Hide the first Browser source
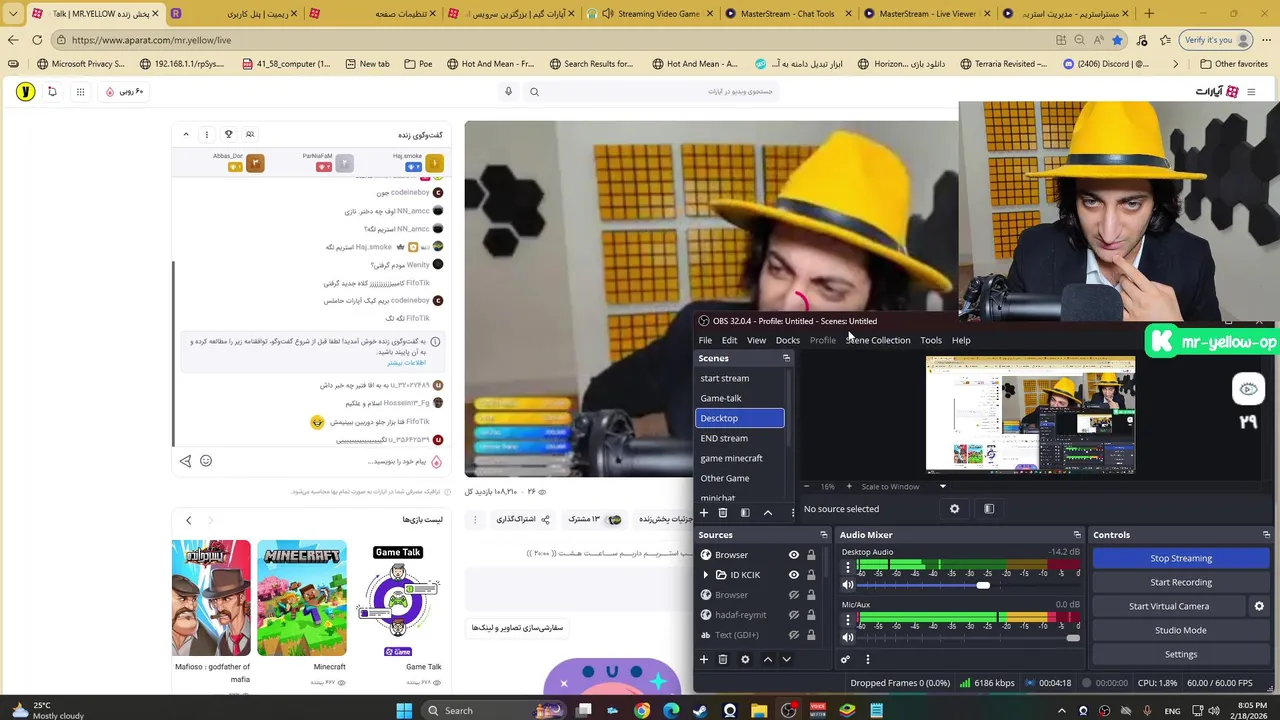This screenshot has height=720, width=1280. [x=794, y=555]
